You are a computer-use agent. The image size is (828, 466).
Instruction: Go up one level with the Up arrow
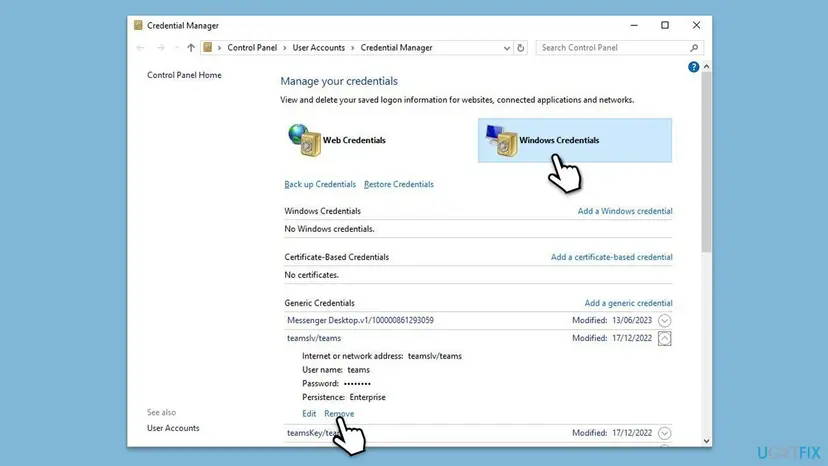pos(191,48)
